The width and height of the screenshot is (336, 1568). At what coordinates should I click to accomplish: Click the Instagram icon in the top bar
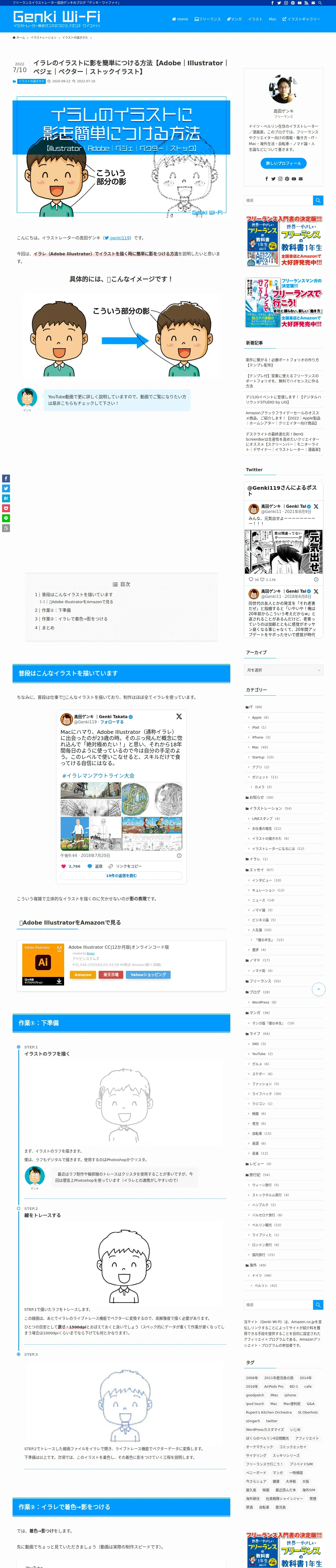[286, 3]
